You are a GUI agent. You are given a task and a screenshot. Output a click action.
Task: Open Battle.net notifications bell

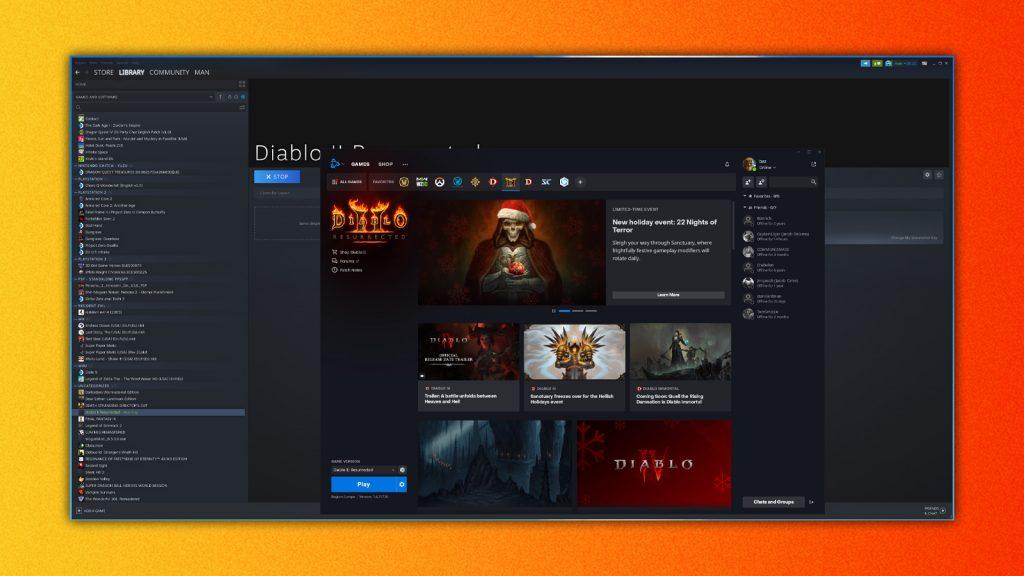pos(727,165)
